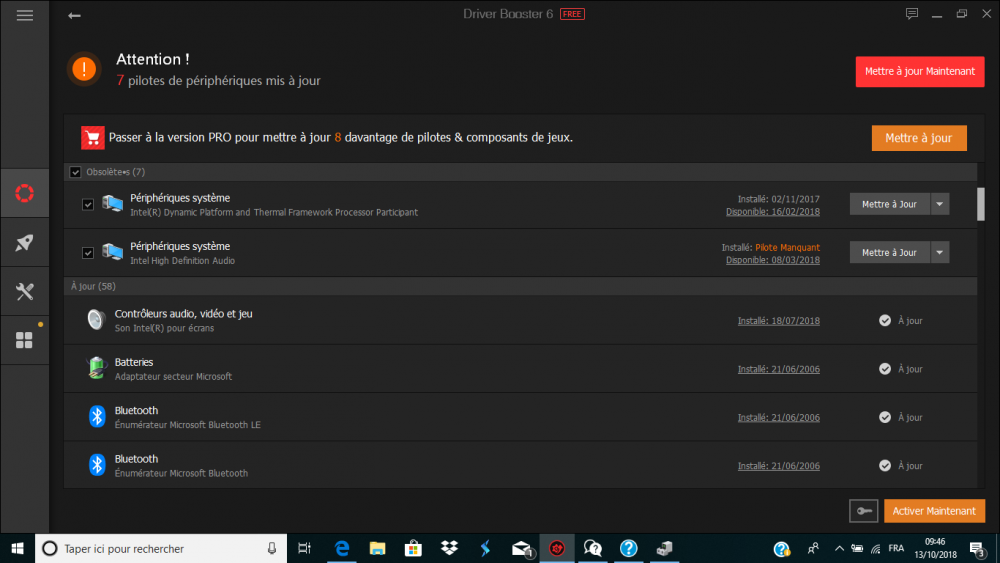Uncheck Intel Dynamic Platform driver checkbox
The width and height of the screenshot is (1000, 563).
[x=88, y=205]
